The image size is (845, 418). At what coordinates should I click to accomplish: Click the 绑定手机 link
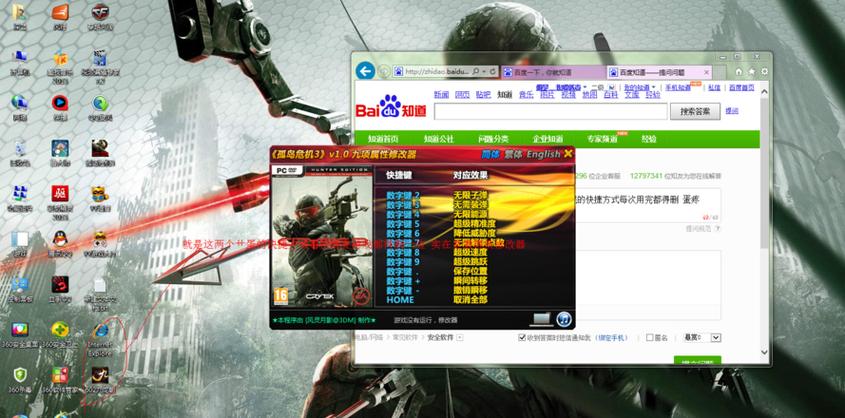(x=611, y=338)
